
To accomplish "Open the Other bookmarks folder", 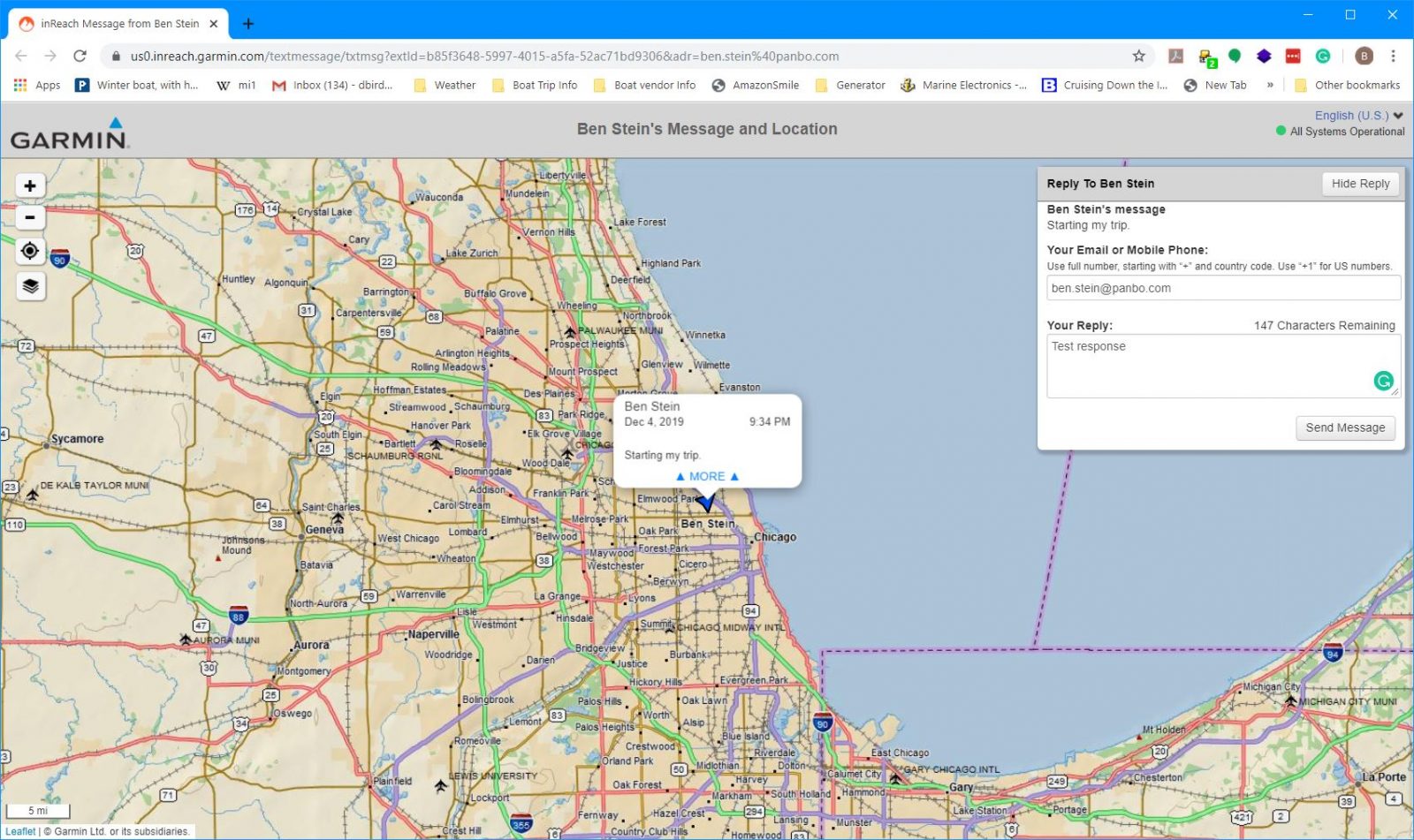I will pos(1347,85).
